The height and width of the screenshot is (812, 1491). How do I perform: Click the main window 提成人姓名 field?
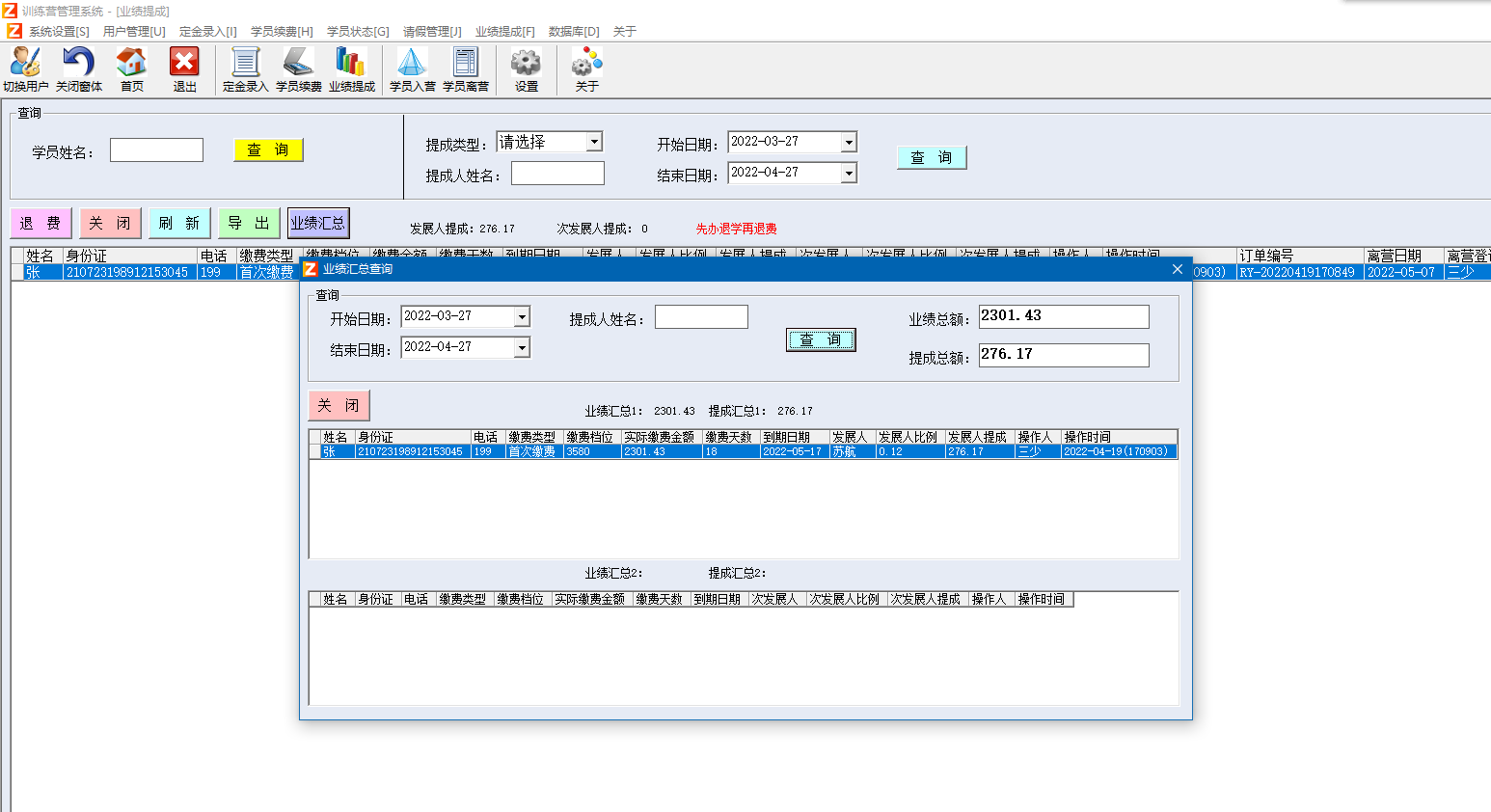557,174
